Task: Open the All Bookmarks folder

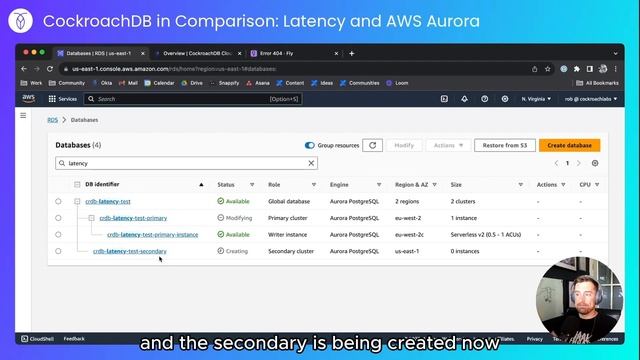Action: coord(597,83)
